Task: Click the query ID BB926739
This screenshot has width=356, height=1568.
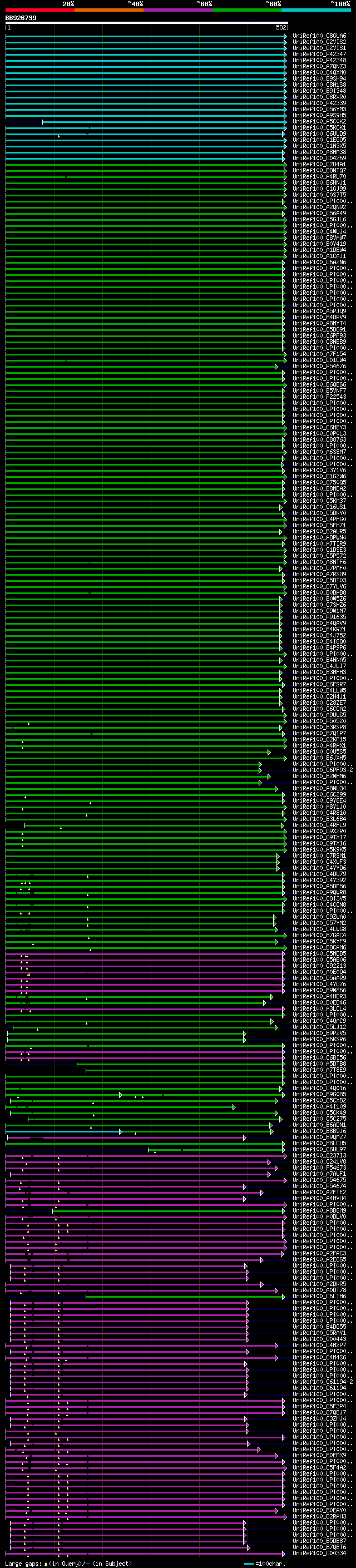Action: 21,18
